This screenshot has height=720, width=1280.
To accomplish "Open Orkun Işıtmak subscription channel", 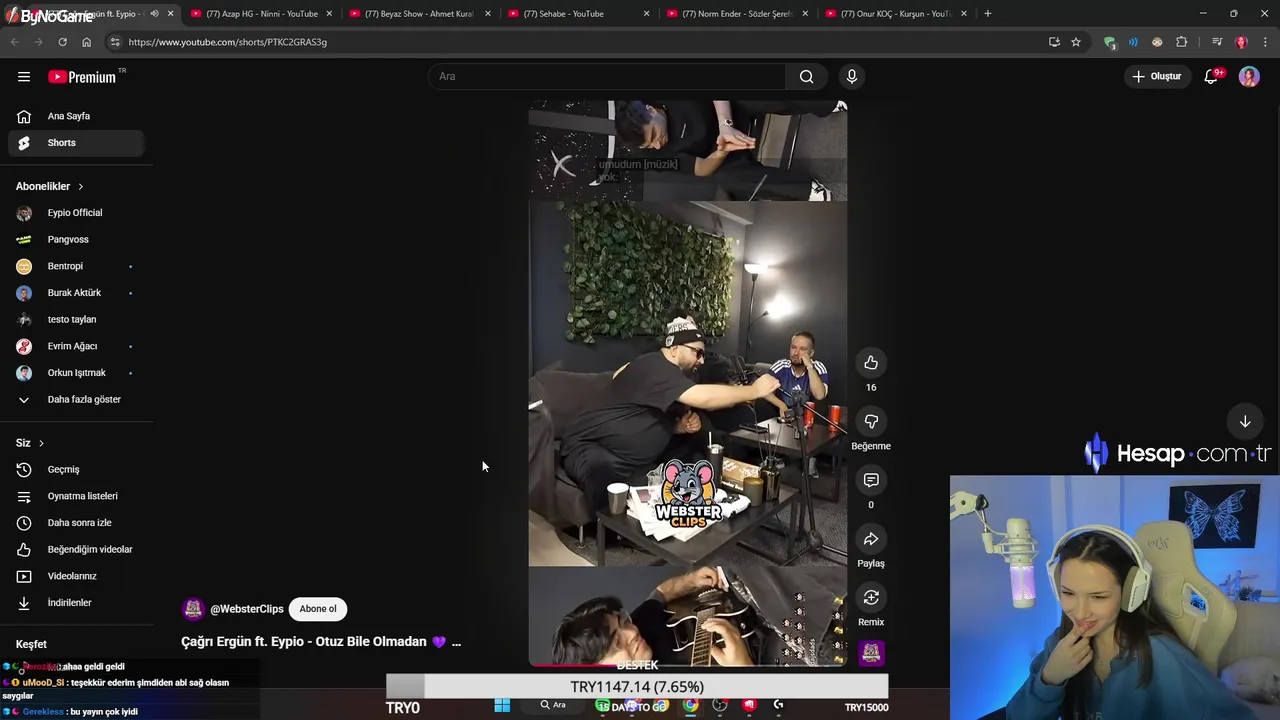I will pos(76,373).
